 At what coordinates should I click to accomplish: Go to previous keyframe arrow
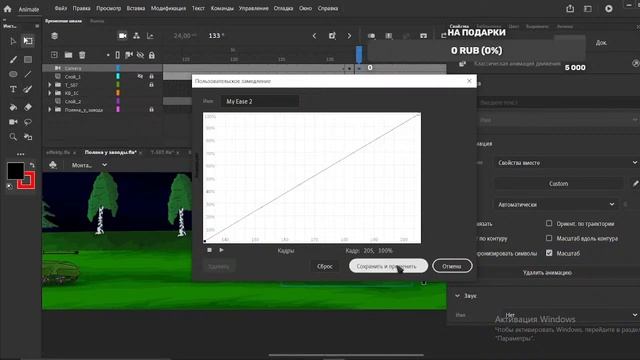click(314, 36)
